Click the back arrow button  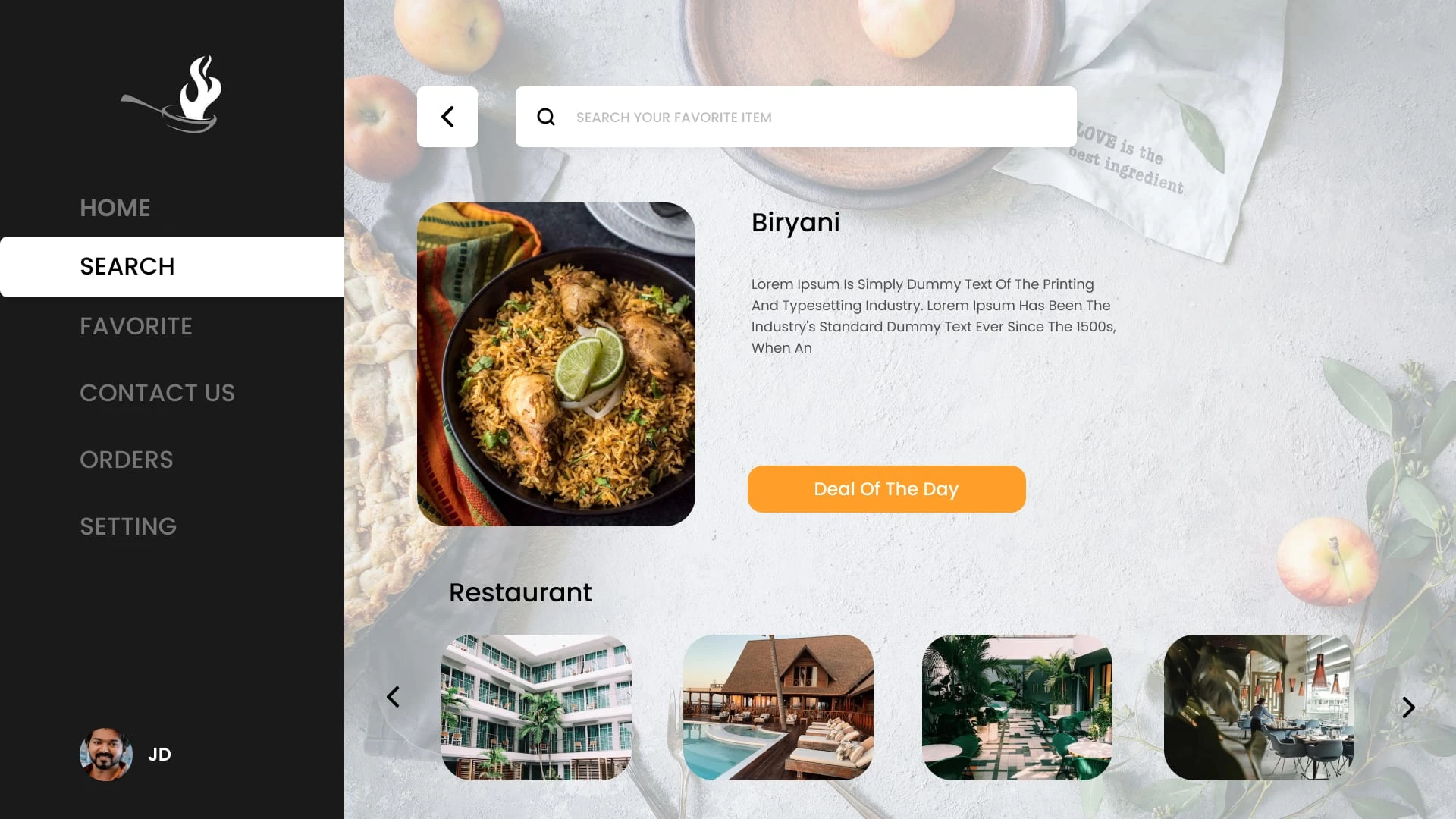coord(447,117)
